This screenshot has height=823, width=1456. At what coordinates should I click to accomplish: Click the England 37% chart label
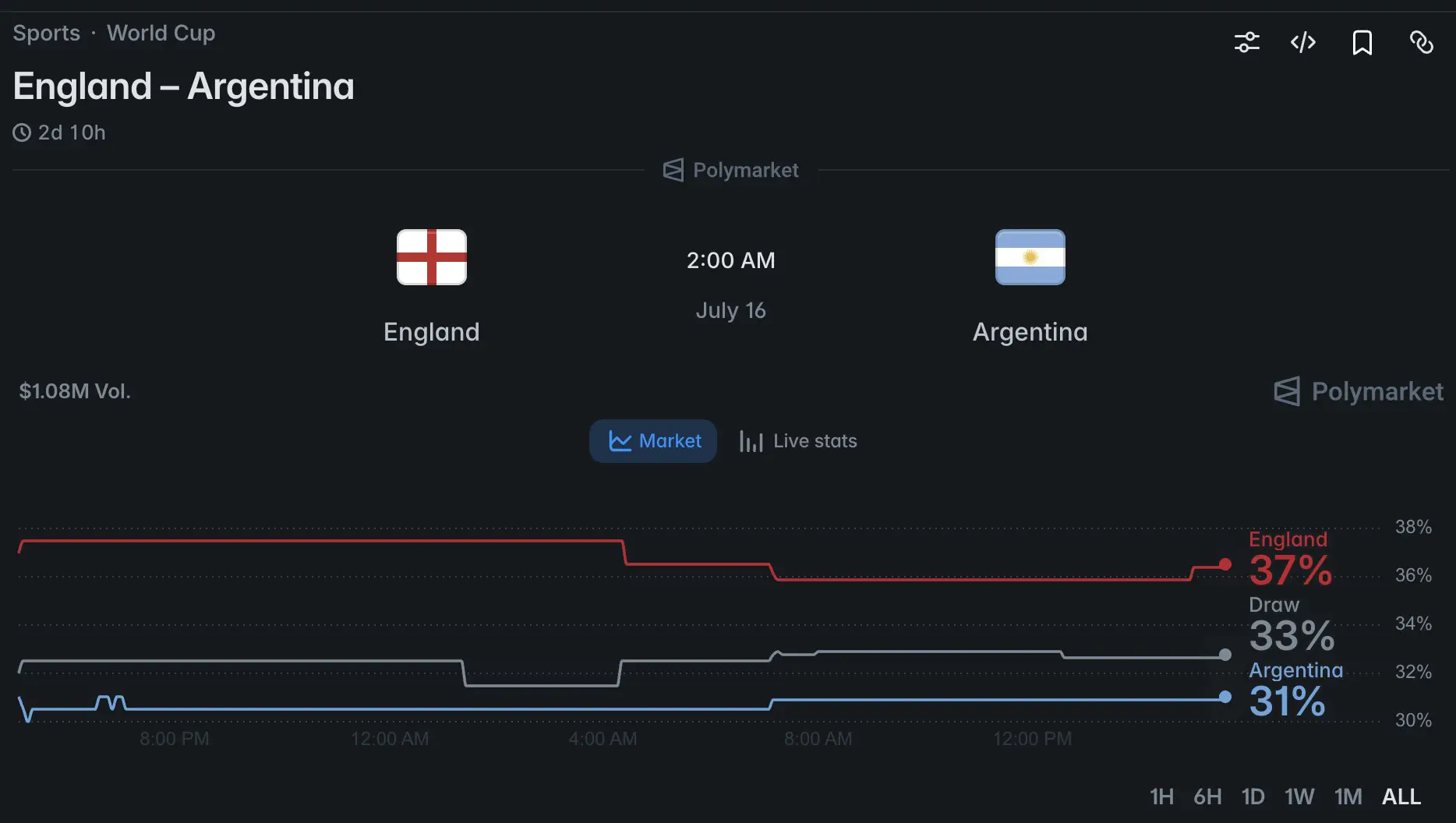coord(1291,559)
